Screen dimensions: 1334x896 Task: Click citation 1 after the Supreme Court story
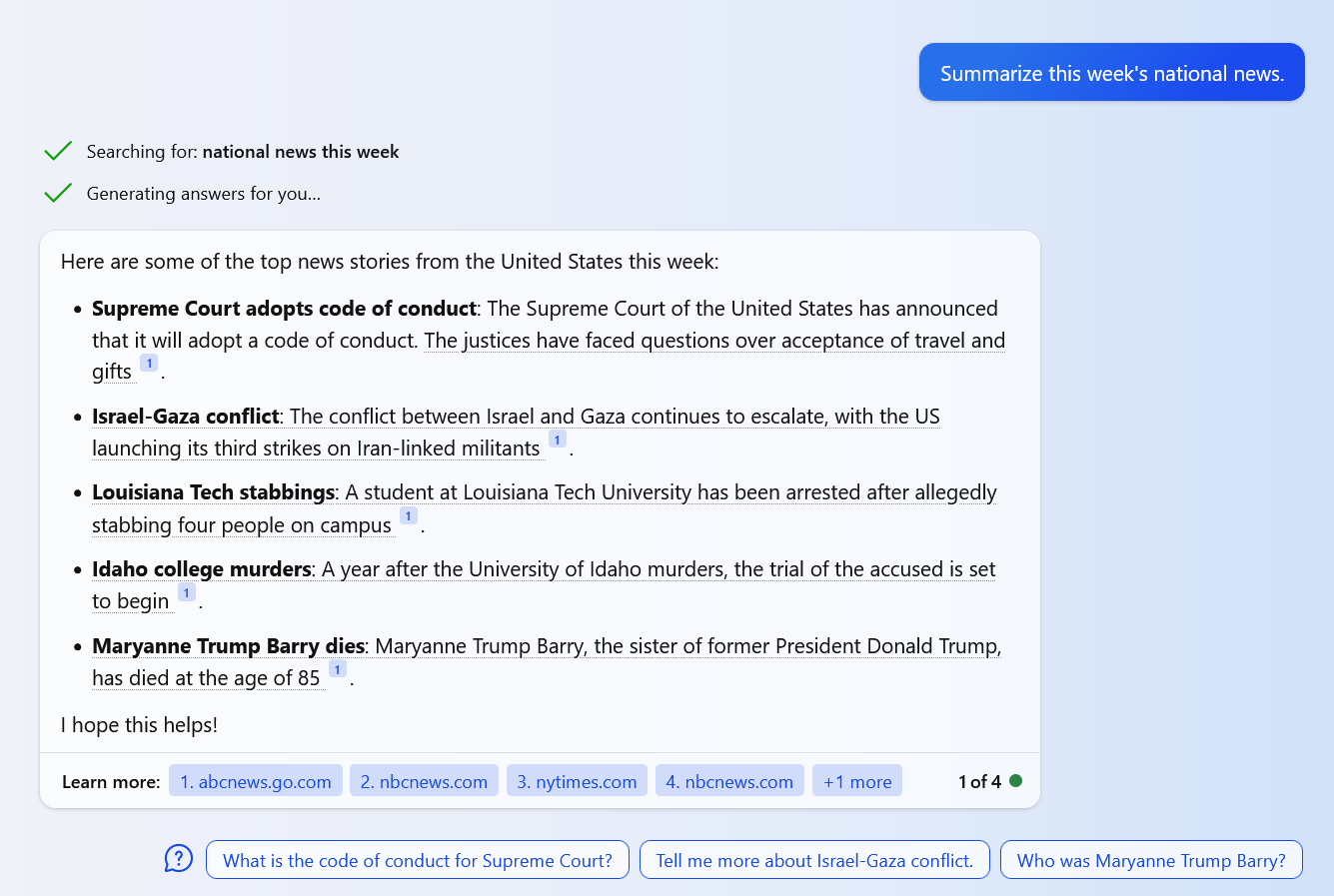tap(149, 364)
